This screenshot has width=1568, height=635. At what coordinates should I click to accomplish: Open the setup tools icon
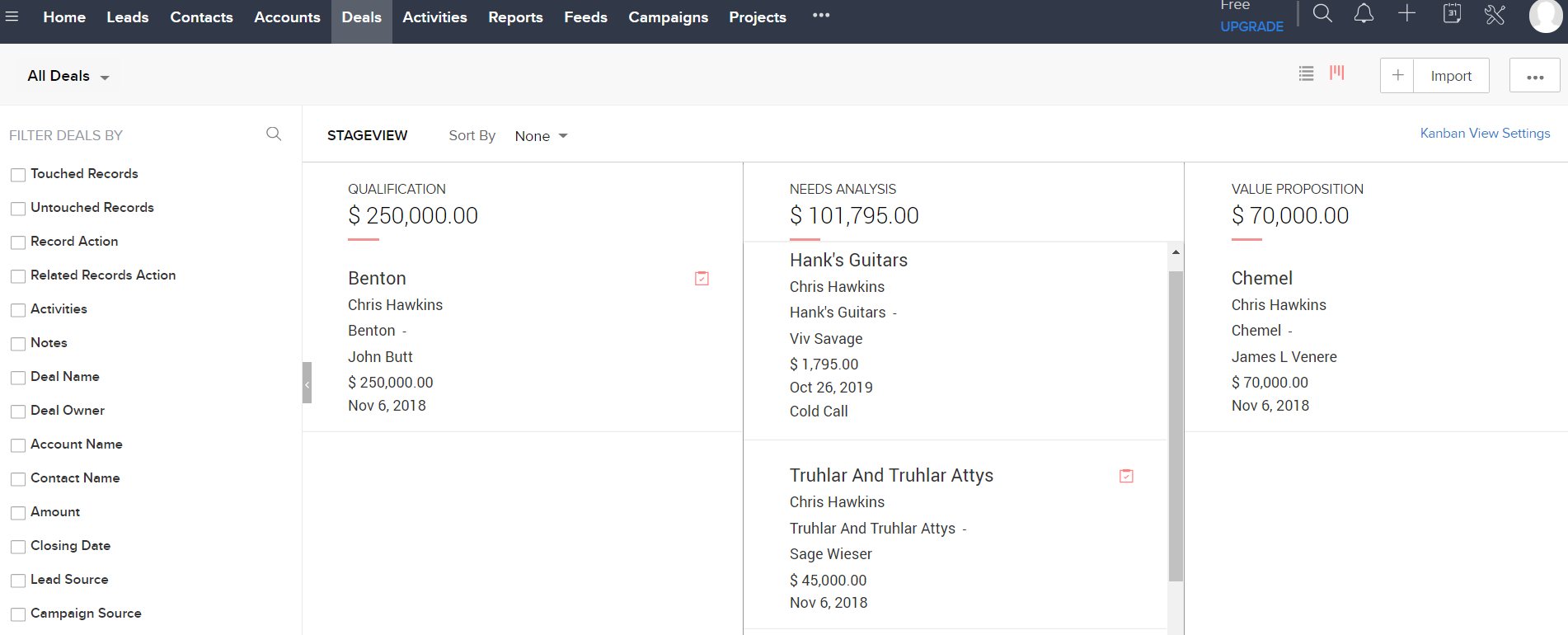coord(1495,14)
